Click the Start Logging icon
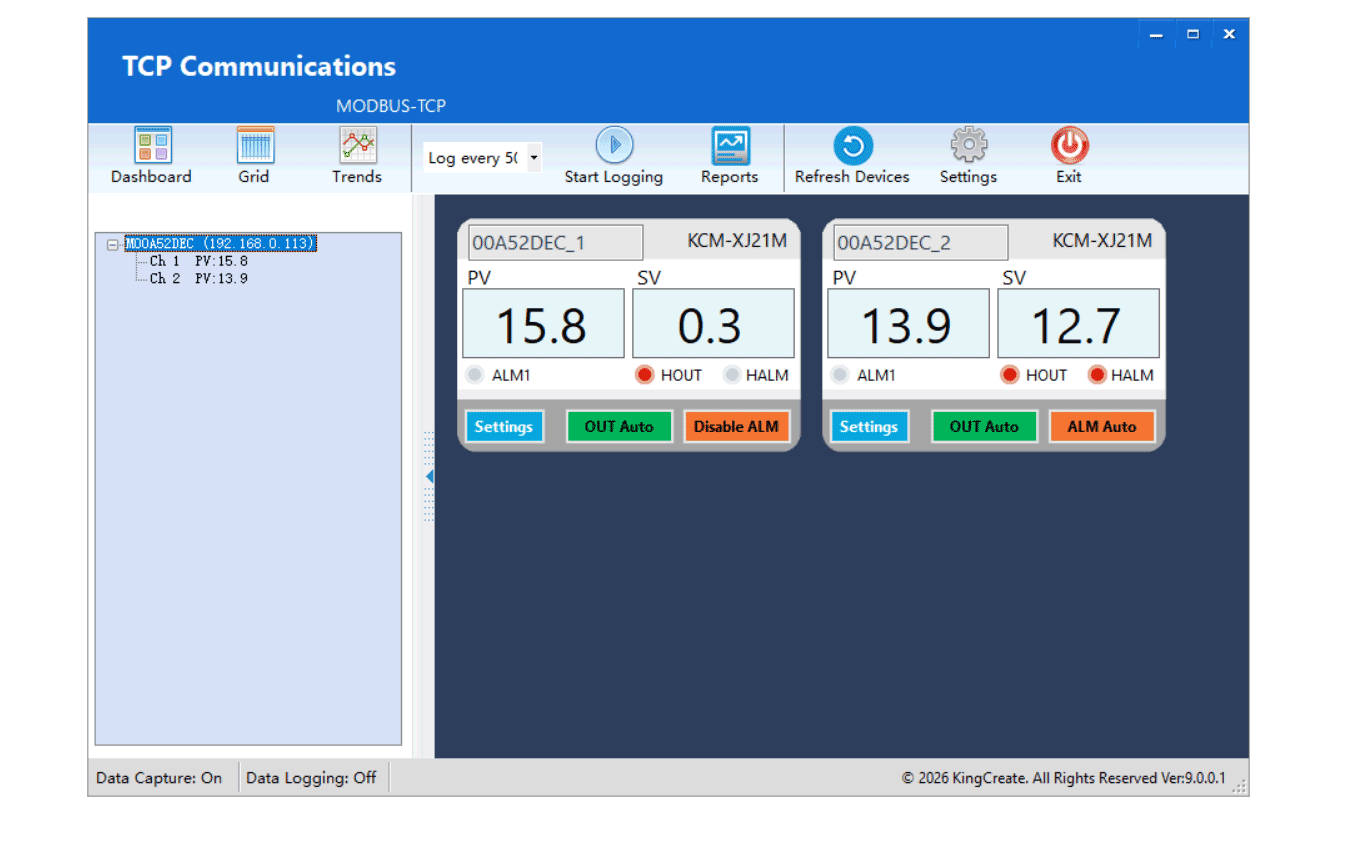 [613, 145]
